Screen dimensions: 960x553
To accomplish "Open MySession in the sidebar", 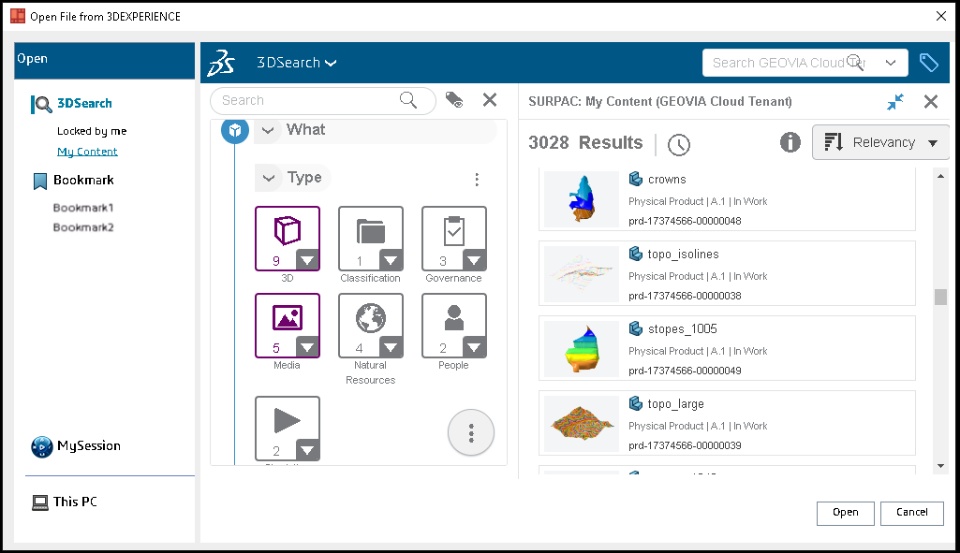I will click(88, 446).
